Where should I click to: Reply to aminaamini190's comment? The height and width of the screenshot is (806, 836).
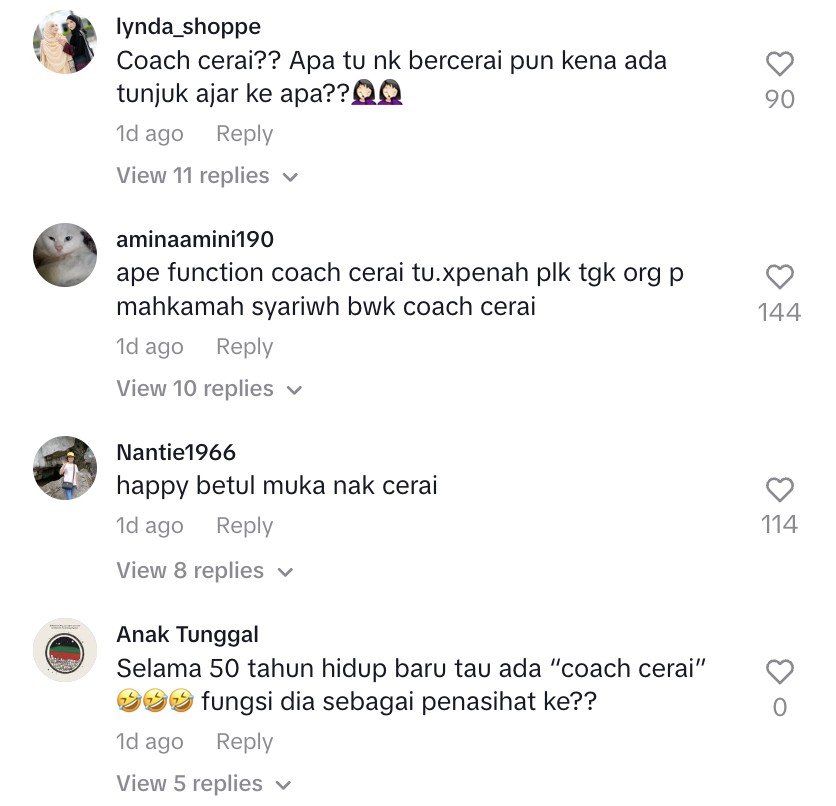244,346
